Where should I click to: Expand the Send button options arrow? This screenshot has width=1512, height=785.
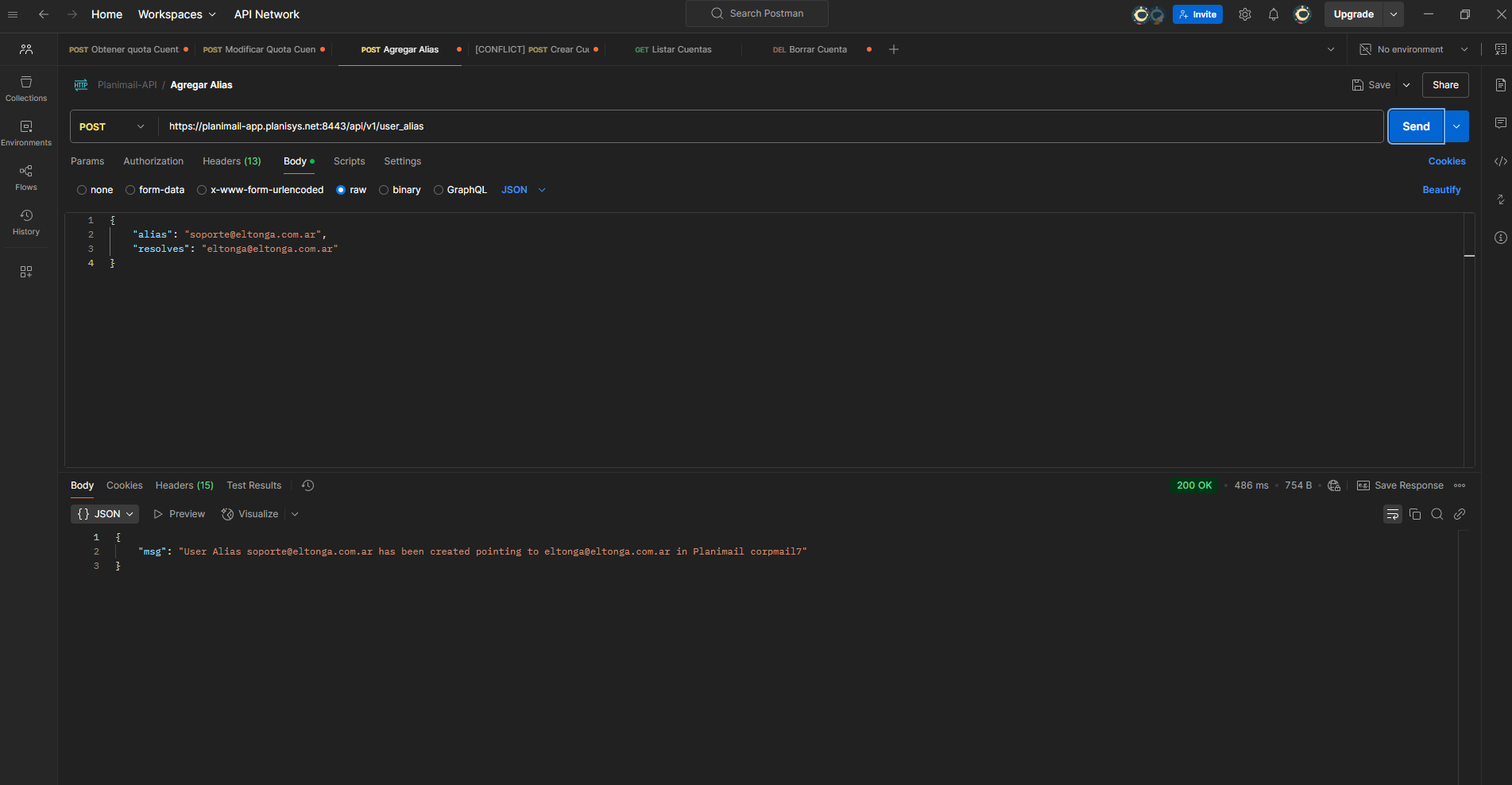(x=1456, y=126)
